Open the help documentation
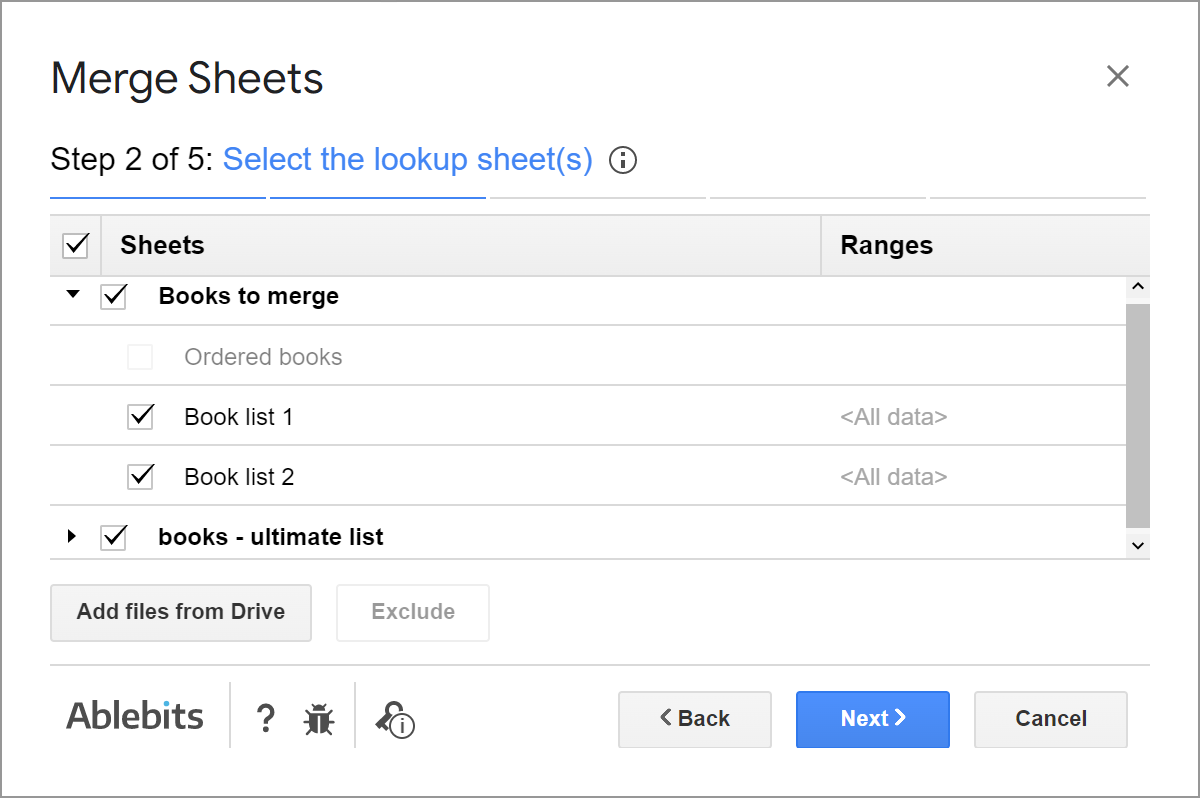This screenshot has width=1200, height=798. click(x=265, y=718)
